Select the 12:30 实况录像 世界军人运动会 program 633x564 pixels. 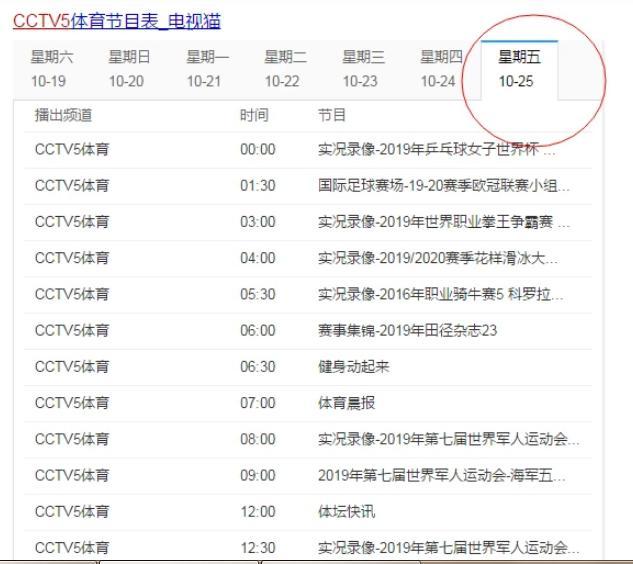(449, 548)
